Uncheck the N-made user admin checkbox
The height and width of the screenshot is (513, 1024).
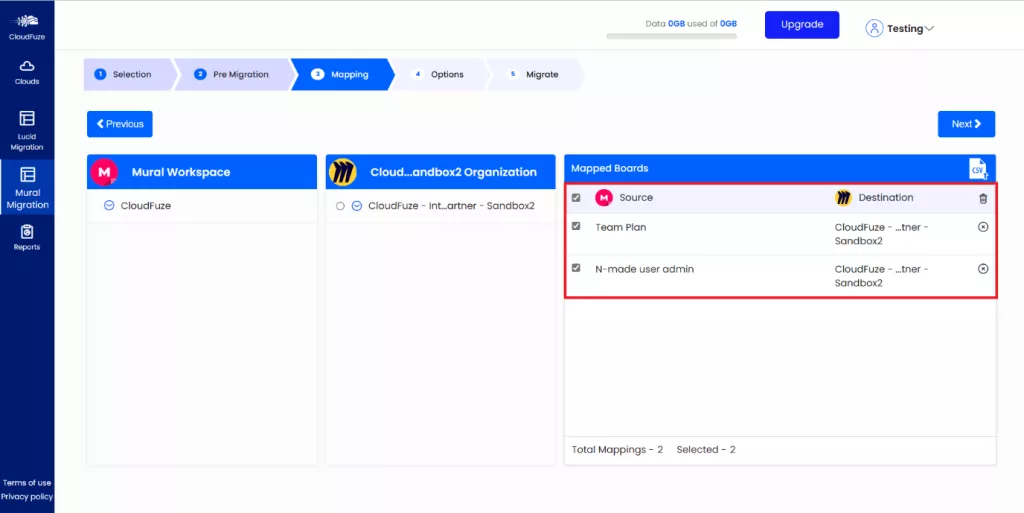(576, 268)
